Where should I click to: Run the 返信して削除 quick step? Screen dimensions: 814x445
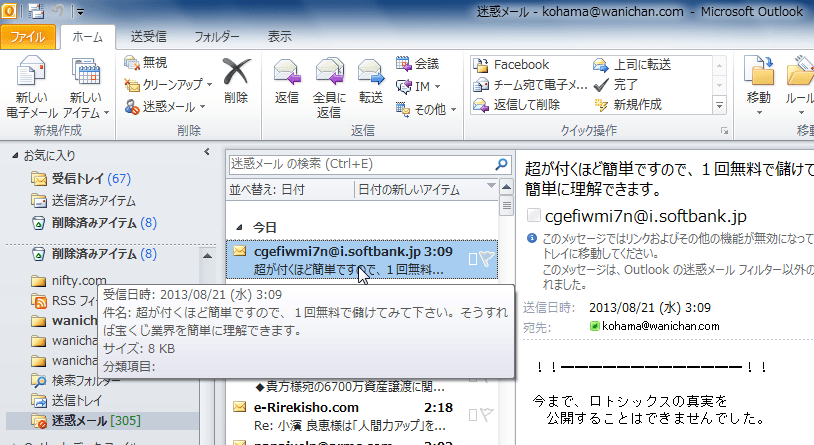point(517,105)
